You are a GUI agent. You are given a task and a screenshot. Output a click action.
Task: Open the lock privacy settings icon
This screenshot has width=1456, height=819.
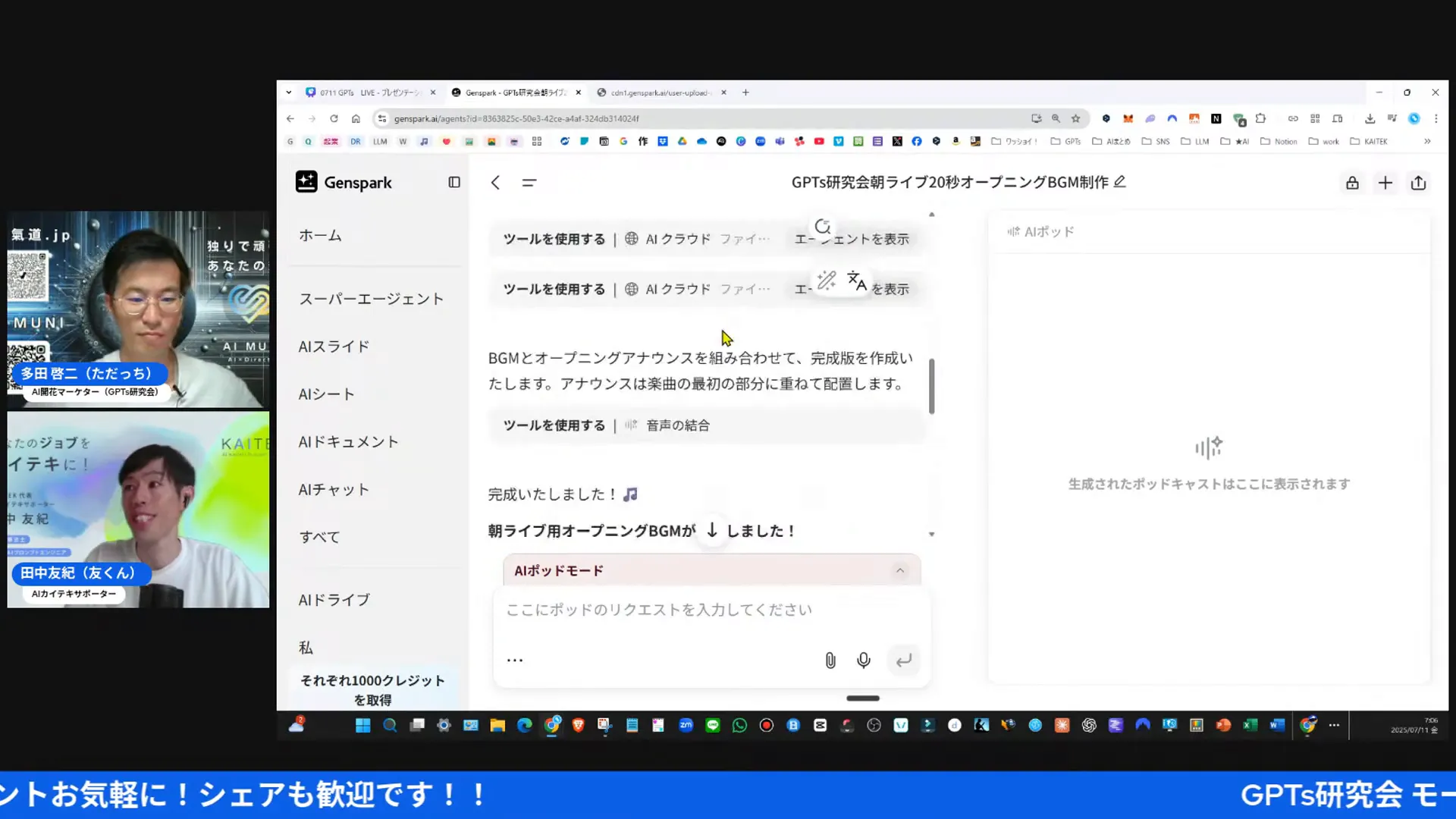1352,183
